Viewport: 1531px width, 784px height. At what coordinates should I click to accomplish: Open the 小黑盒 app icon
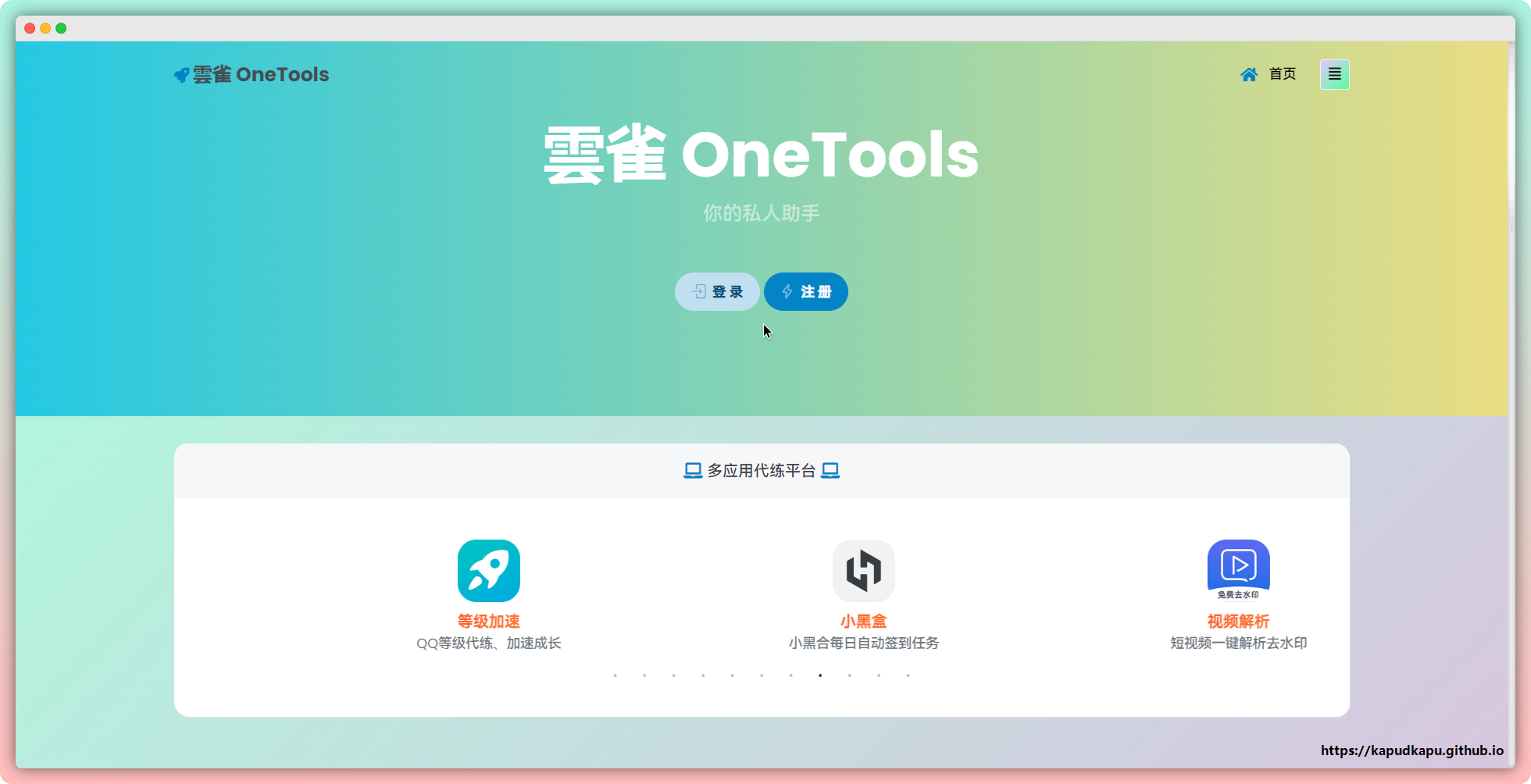click(863, 571)
